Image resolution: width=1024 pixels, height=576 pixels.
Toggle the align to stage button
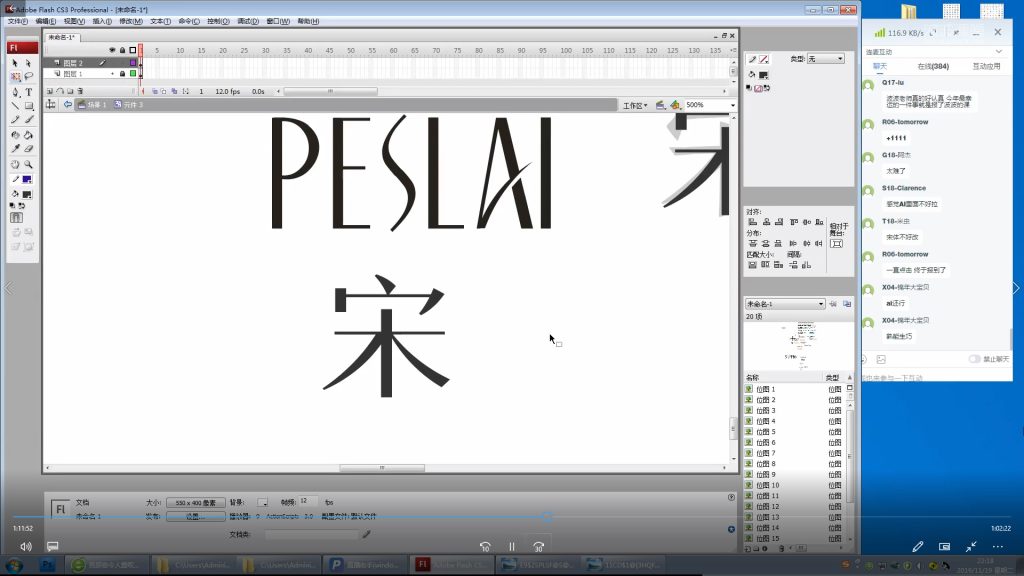(x=836, y=243)
